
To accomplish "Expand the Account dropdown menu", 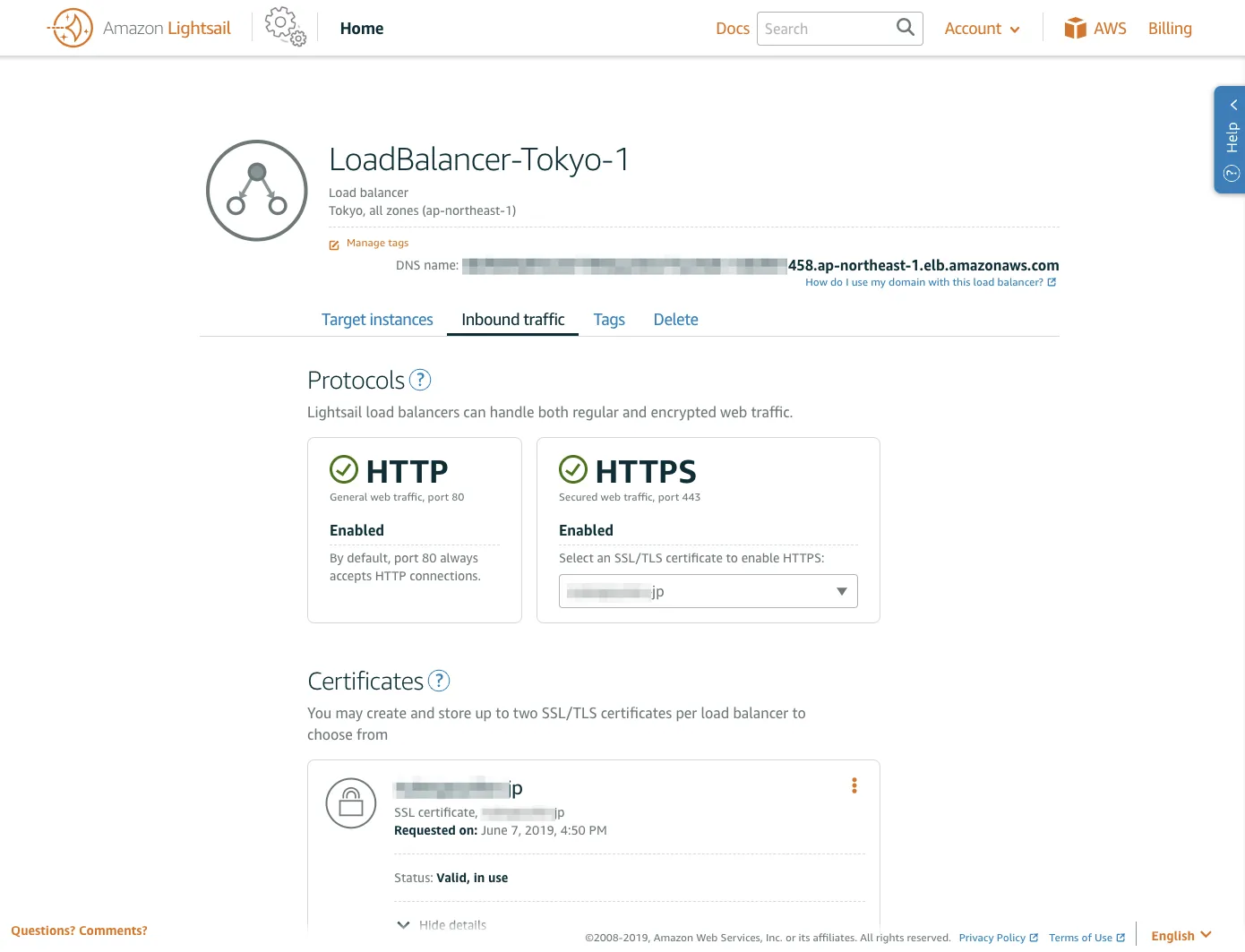I will pyautogui.click(x=982, y=29).
